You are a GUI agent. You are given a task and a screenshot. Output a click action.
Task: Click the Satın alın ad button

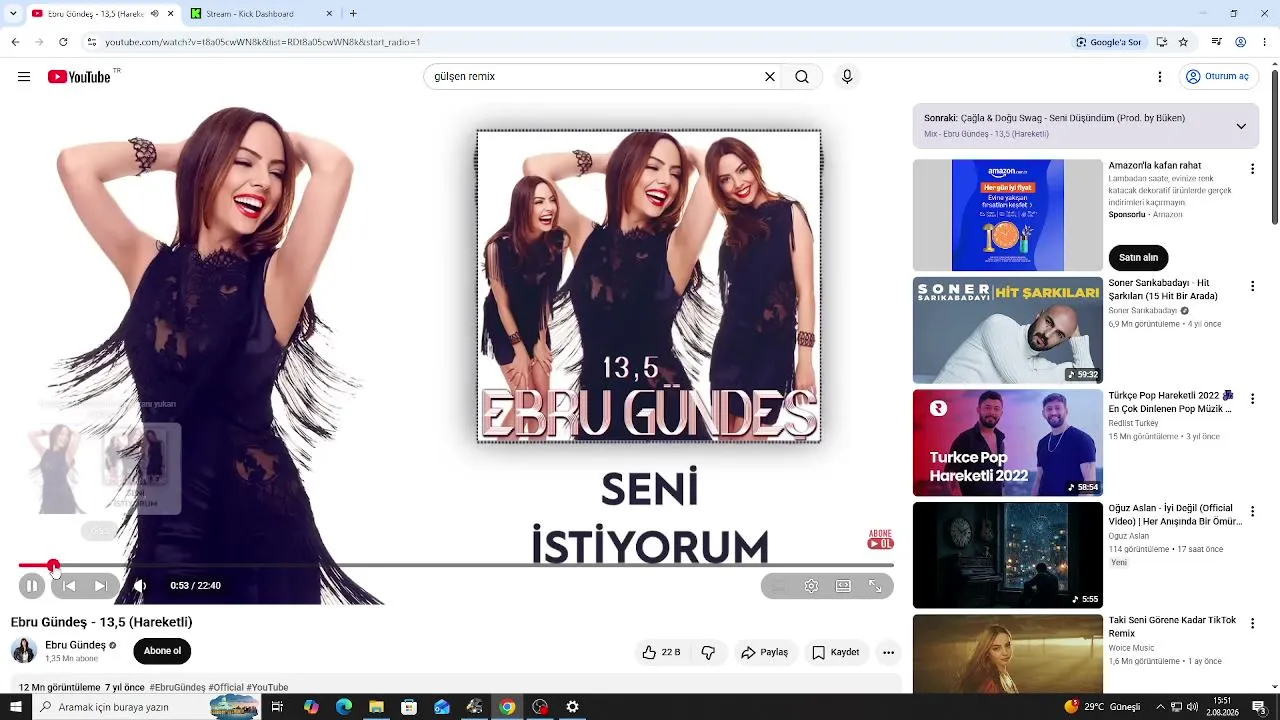coord(1138,257)
